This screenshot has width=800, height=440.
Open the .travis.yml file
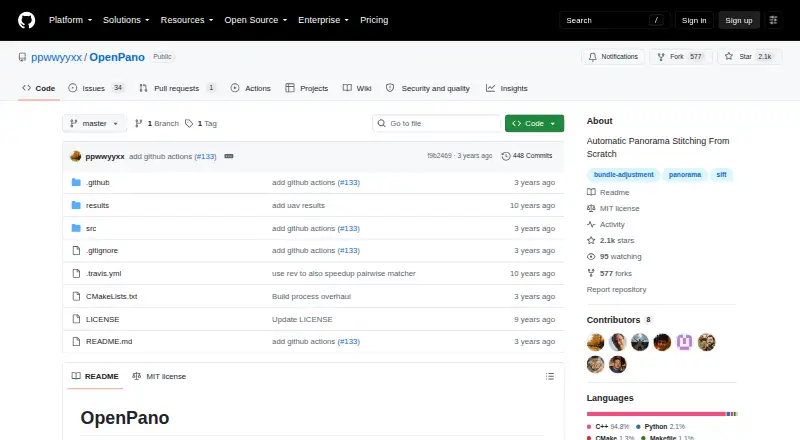(104, 274)
